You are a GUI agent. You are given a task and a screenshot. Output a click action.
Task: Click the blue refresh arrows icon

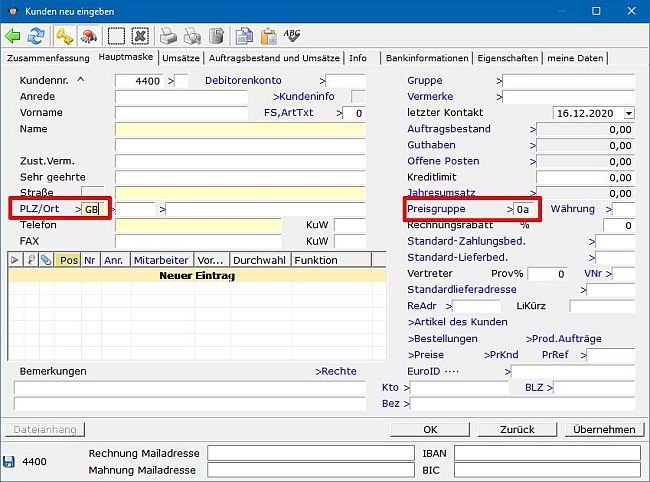coord(36,36)
